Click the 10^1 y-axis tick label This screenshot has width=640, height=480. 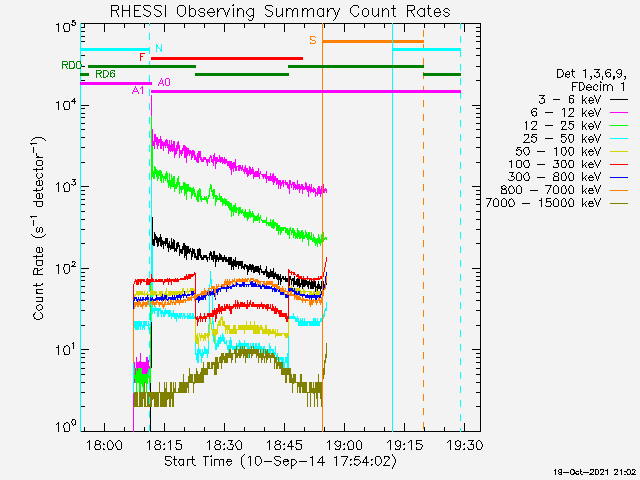point(66,351)
